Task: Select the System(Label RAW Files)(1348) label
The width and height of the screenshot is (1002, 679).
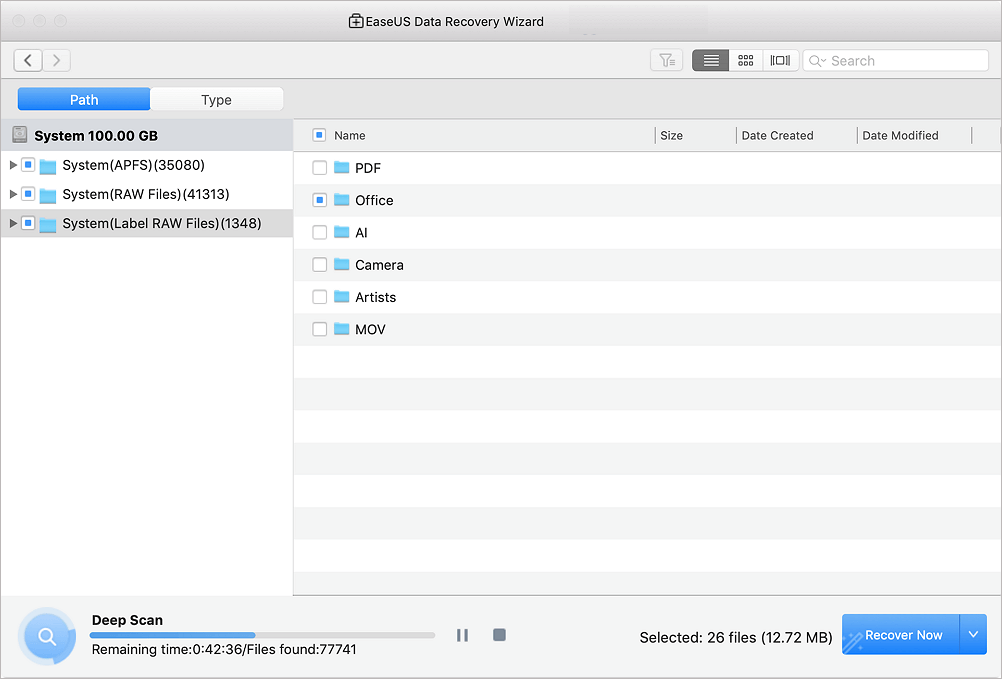Action: [x=162, y=223]
